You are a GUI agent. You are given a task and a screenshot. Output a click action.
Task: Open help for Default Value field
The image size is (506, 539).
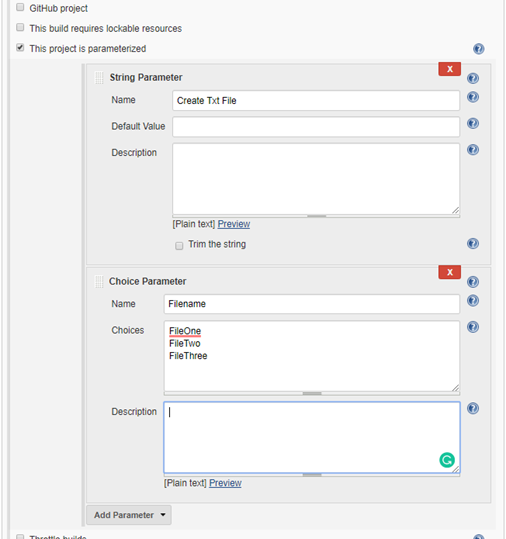tap(473, 123)
